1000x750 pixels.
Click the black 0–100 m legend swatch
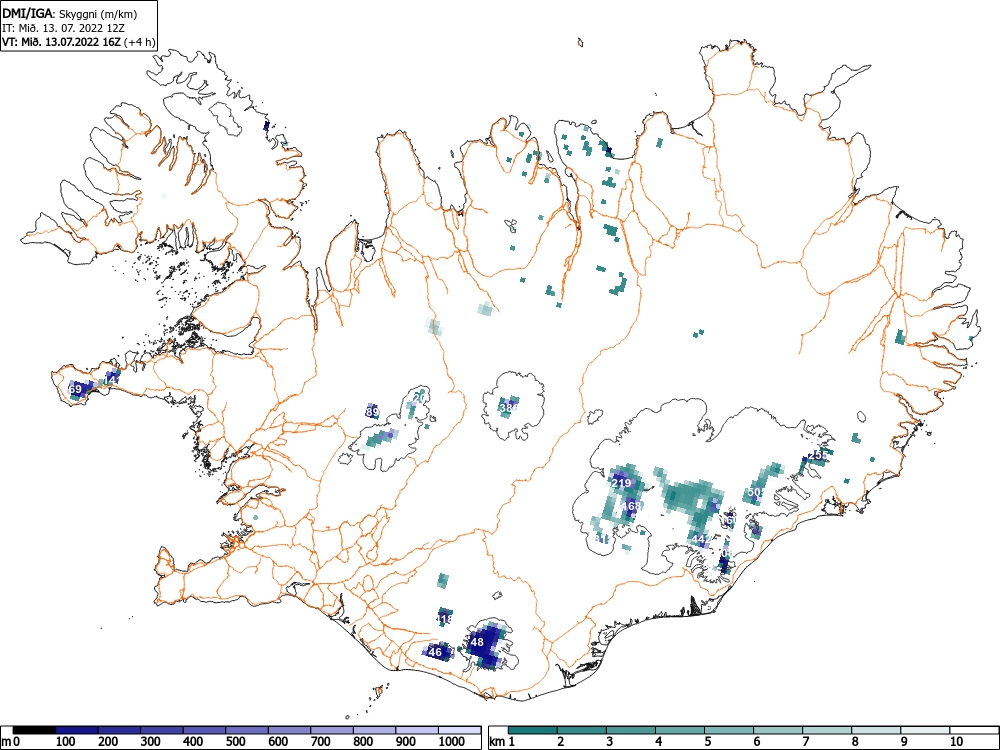pyautogui.click(x=34, y=730)
